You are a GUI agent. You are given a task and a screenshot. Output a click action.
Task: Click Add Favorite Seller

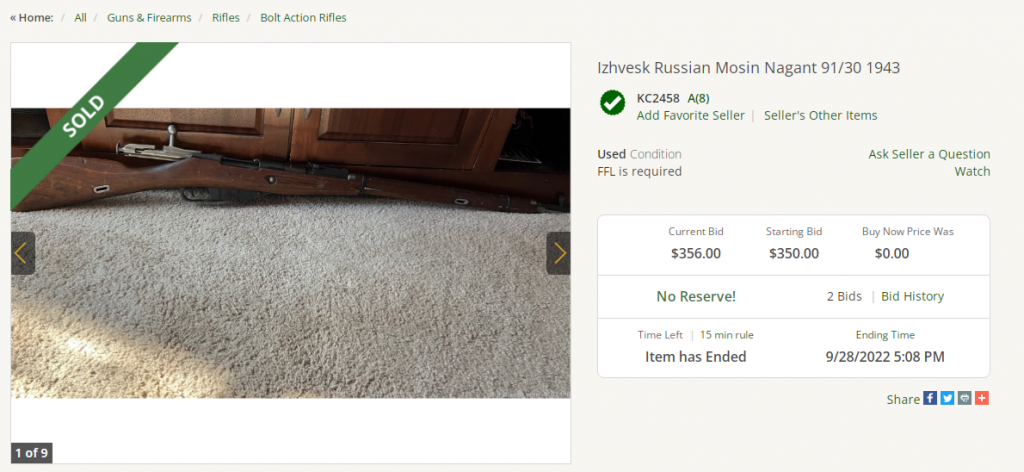click(x=690, y=115)
